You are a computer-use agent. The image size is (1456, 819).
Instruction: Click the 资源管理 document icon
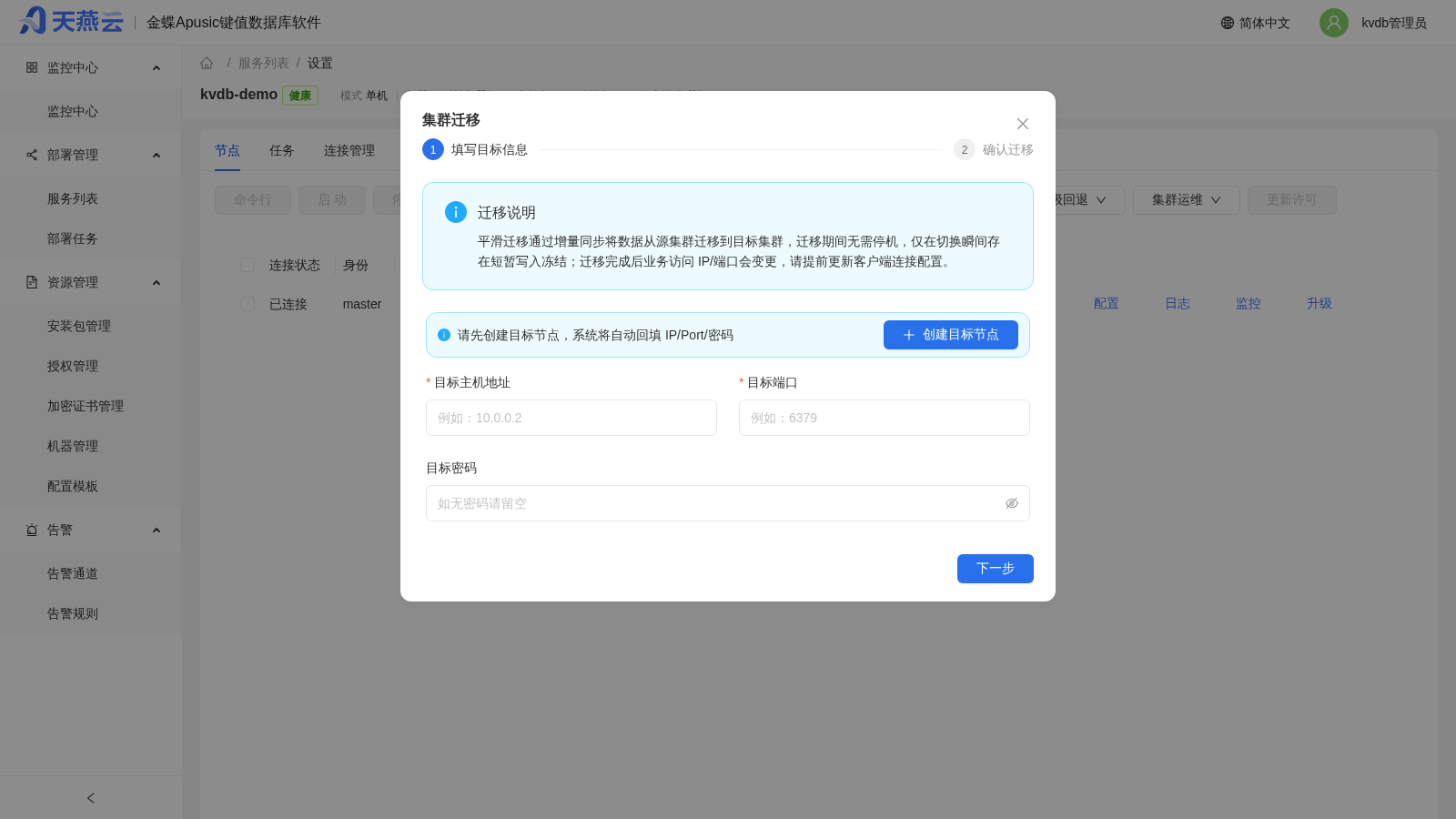coord(32,282)
